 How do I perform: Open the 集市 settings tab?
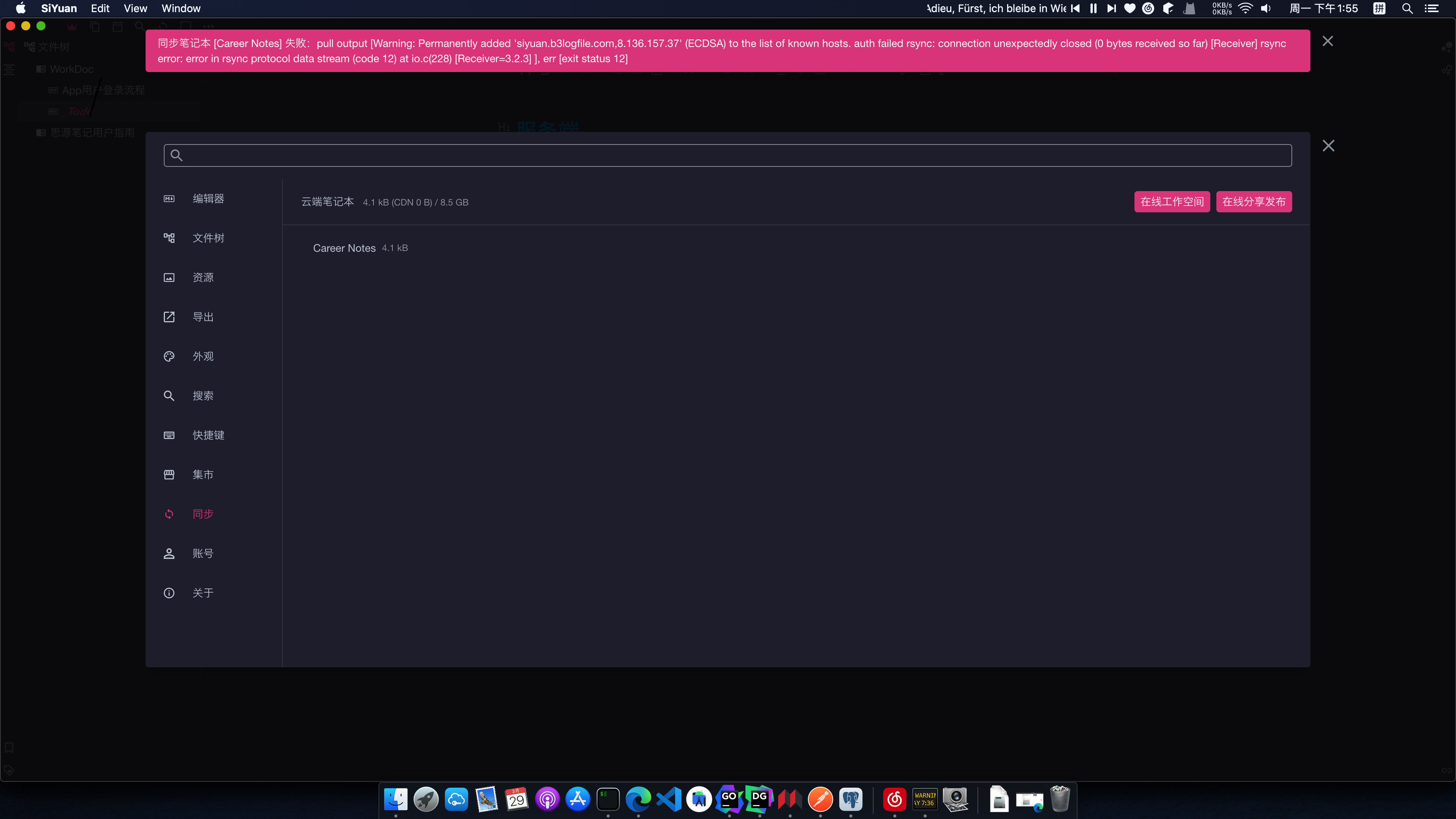(x=213, y=474)
